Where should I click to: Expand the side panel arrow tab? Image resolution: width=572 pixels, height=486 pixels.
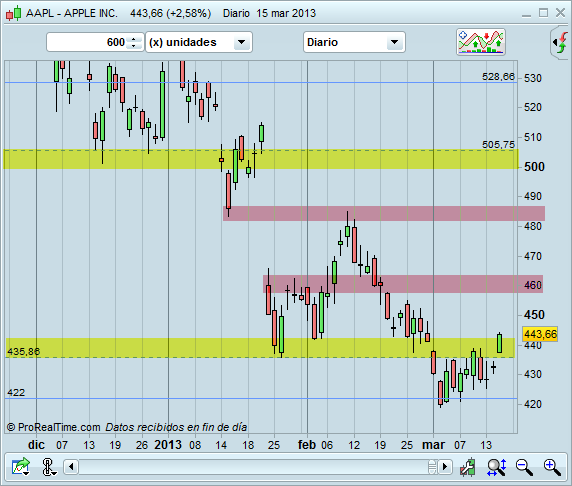tap(561, 42)
